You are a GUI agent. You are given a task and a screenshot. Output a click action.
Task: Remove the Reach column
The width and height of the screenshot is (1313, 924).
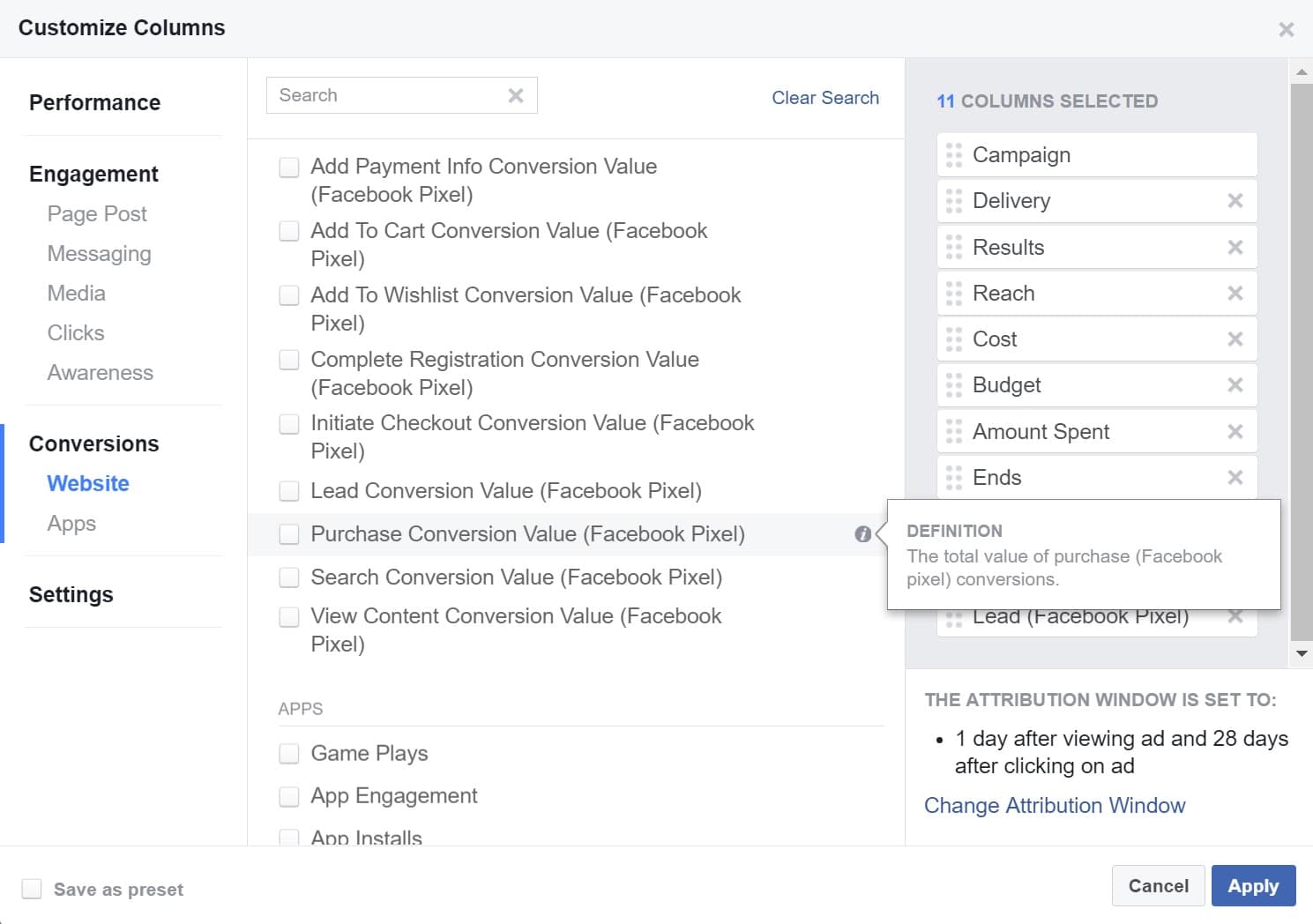[1235, 293]
